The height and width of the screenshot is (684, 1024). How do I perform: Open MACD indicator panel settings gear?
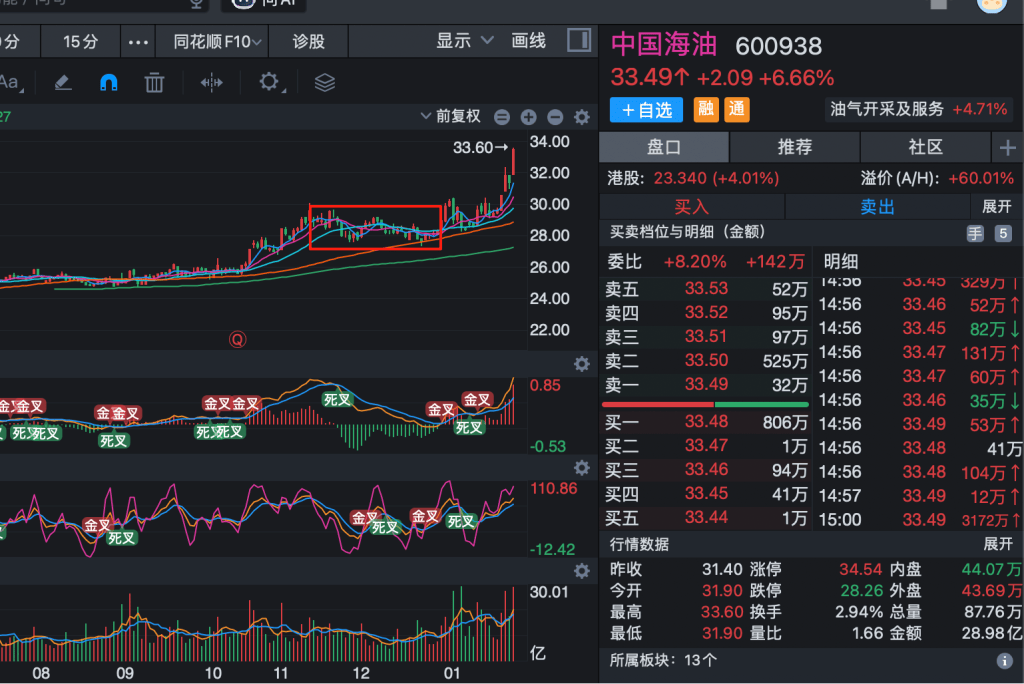pos(581,364)
